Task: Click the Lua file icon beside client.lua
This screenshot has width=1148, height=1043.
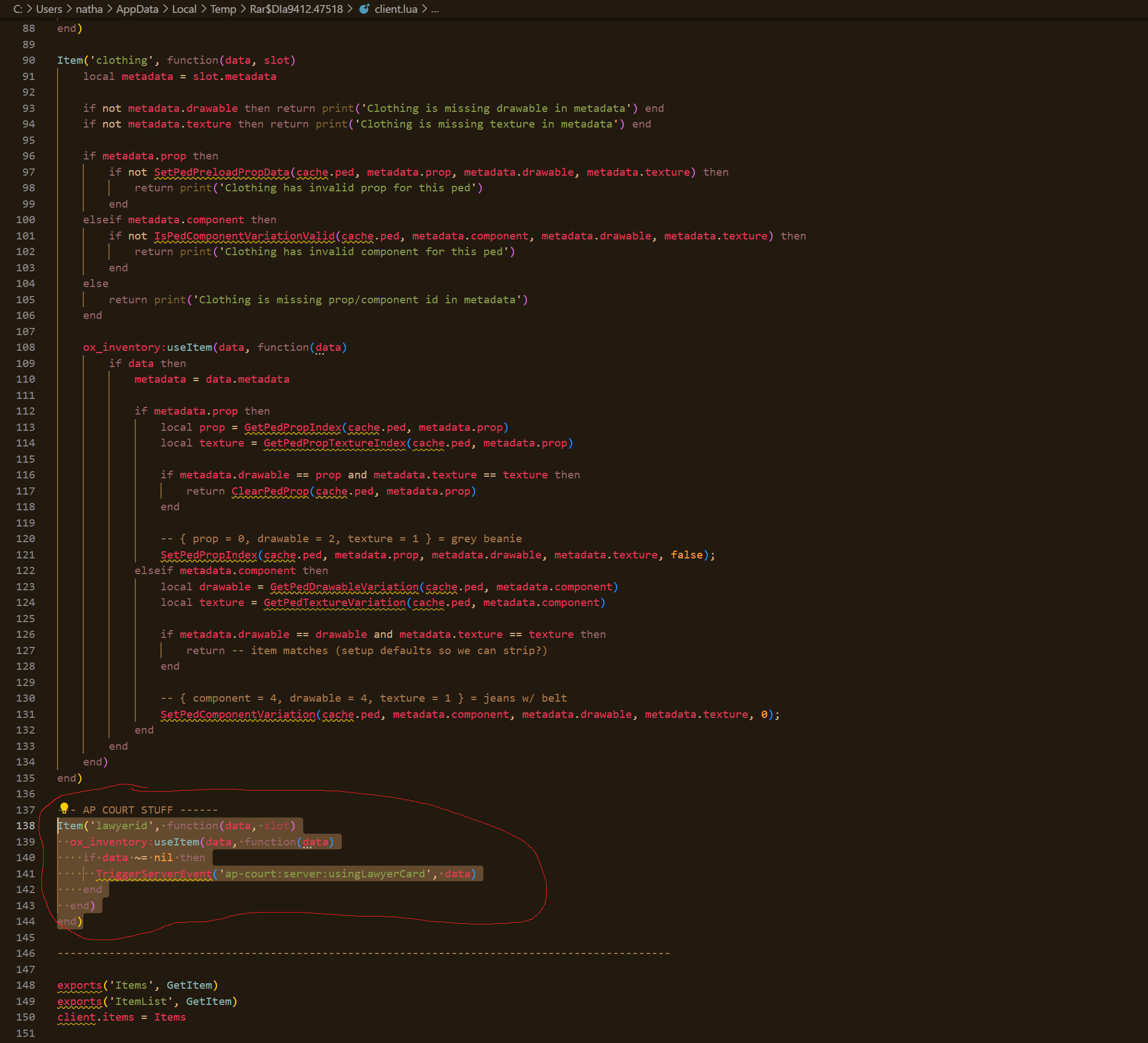Action: click(364, 9)
